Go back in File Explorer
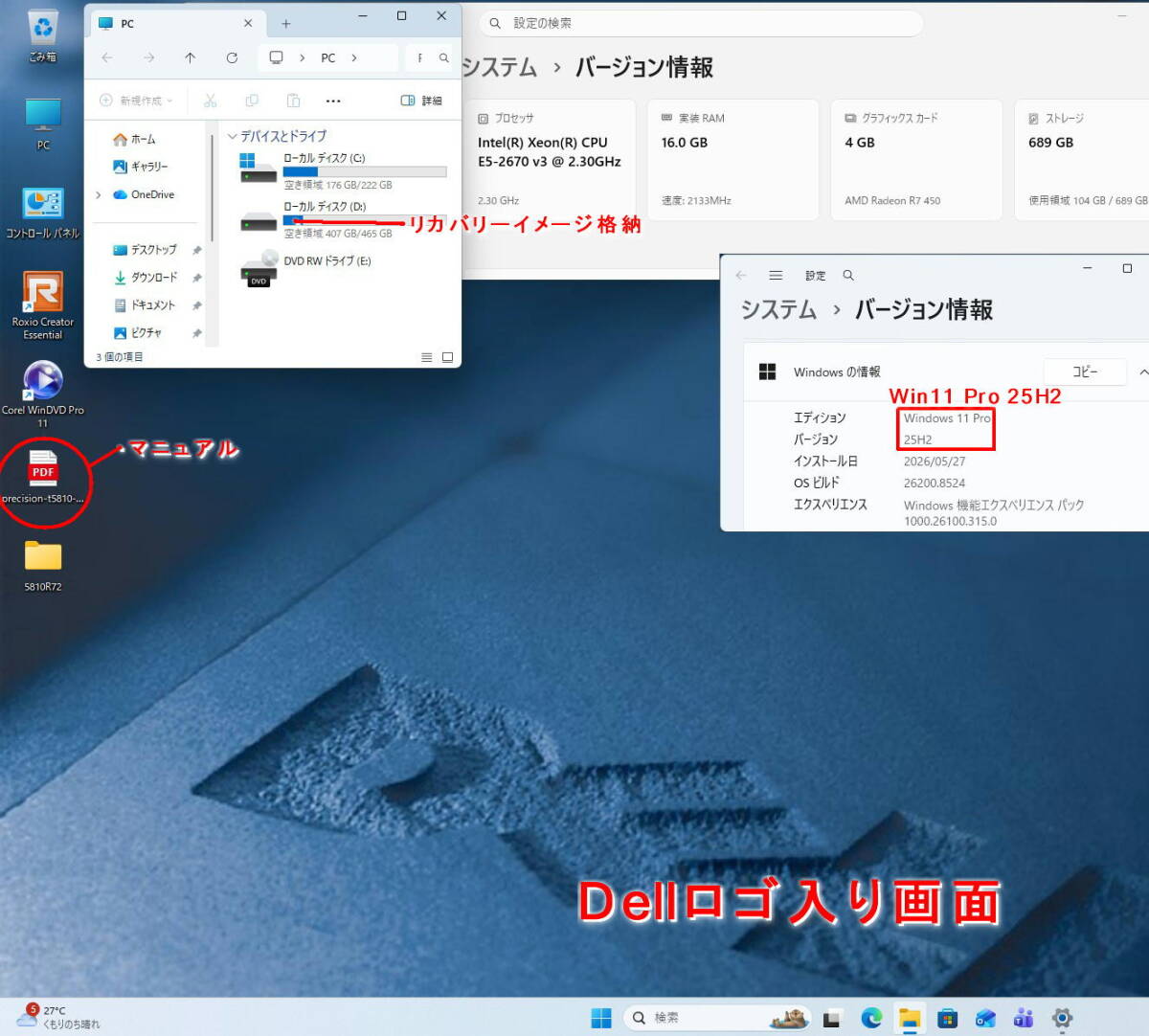 tap(107, 57)
